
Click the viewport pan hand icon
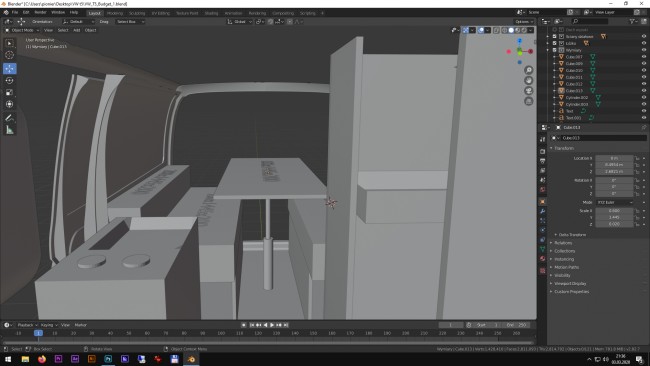click(529, 80)
